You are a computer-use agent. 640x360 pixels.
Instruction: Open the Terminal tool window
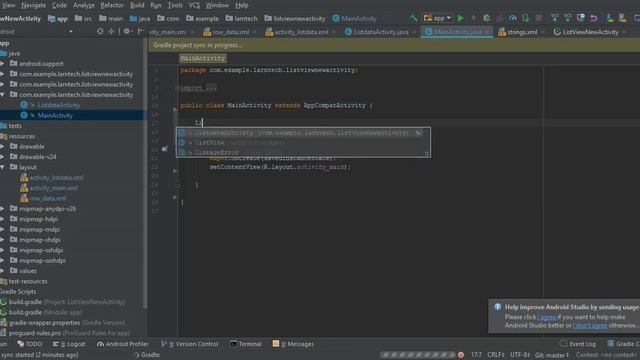[x=246, y=344]
